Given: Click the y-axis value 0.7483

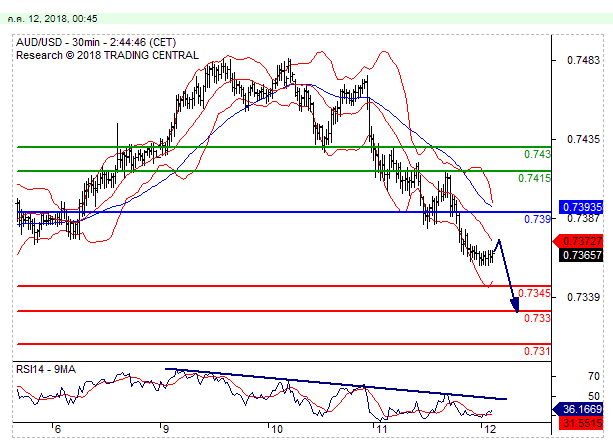Looking at the screenshot, I should (x=583, y=60).
